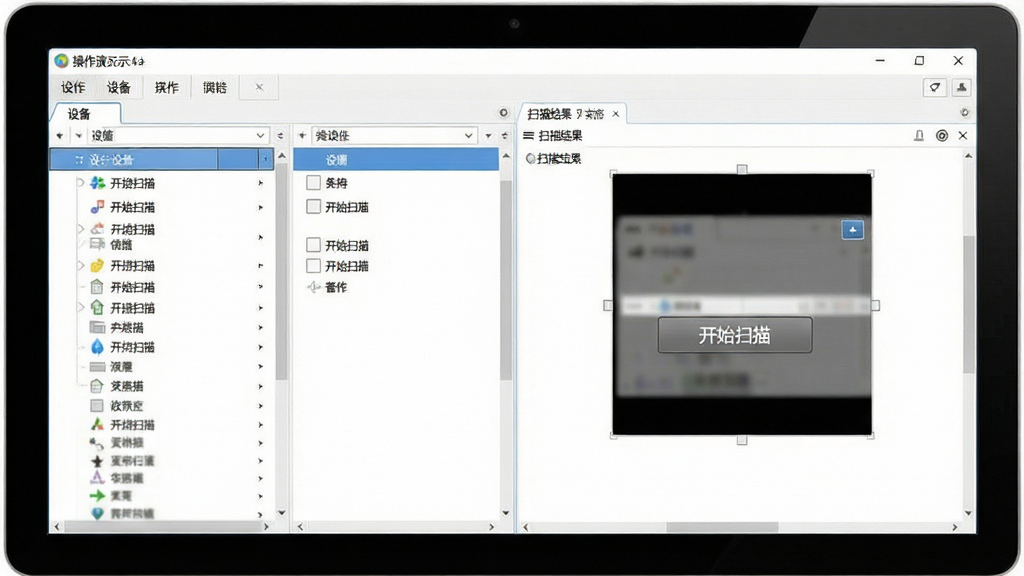Open the combo box above the middle list
This screenshot has width=1024, height=576.
[x=394, y=135]
